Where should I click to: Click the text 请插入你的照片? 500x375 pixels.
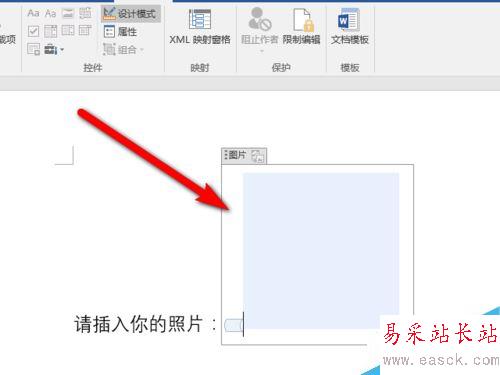[138, 324]
